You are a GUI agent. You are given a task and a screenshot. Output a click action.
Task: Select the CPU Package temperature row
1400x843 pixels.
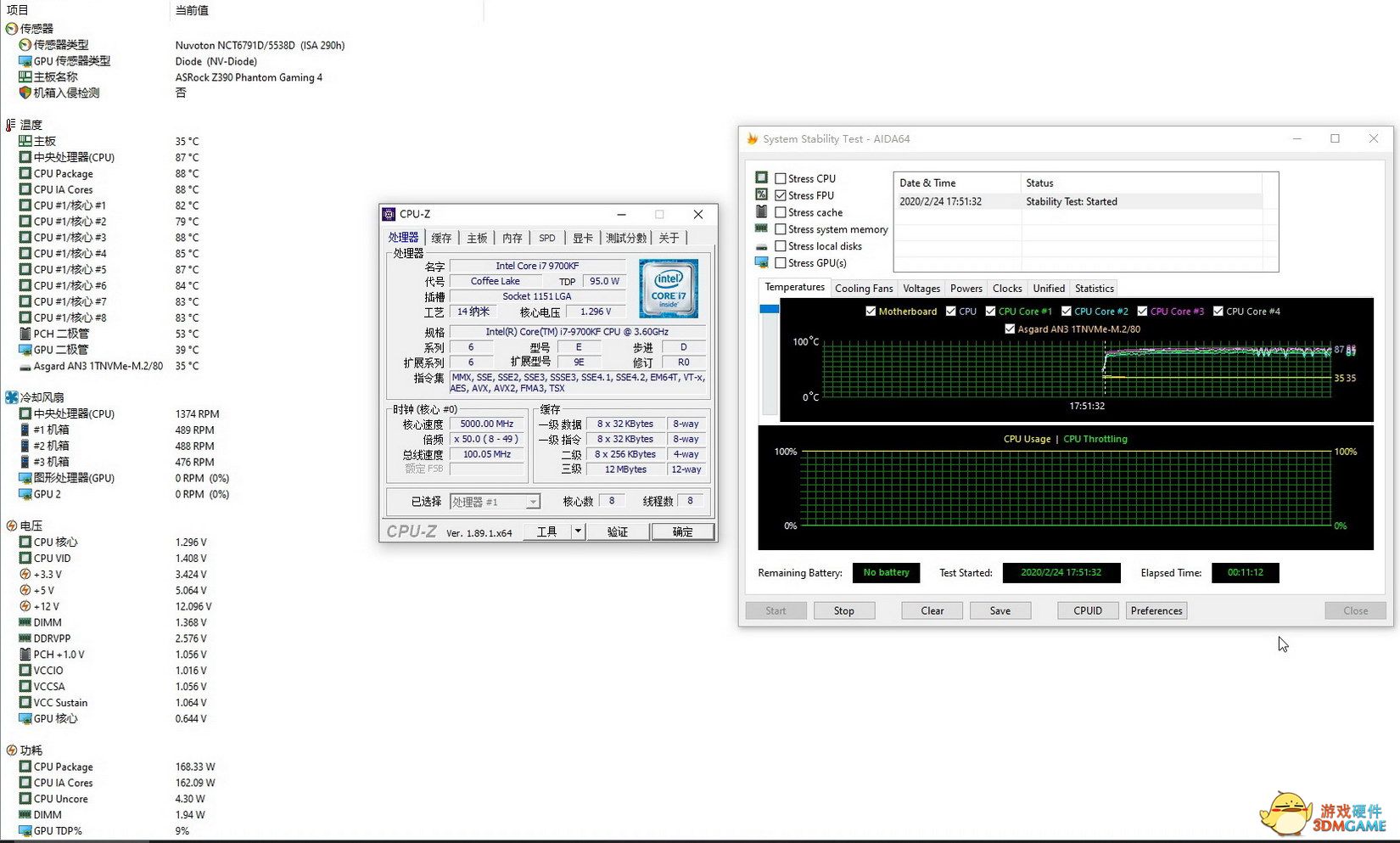(x=64, y=174)
